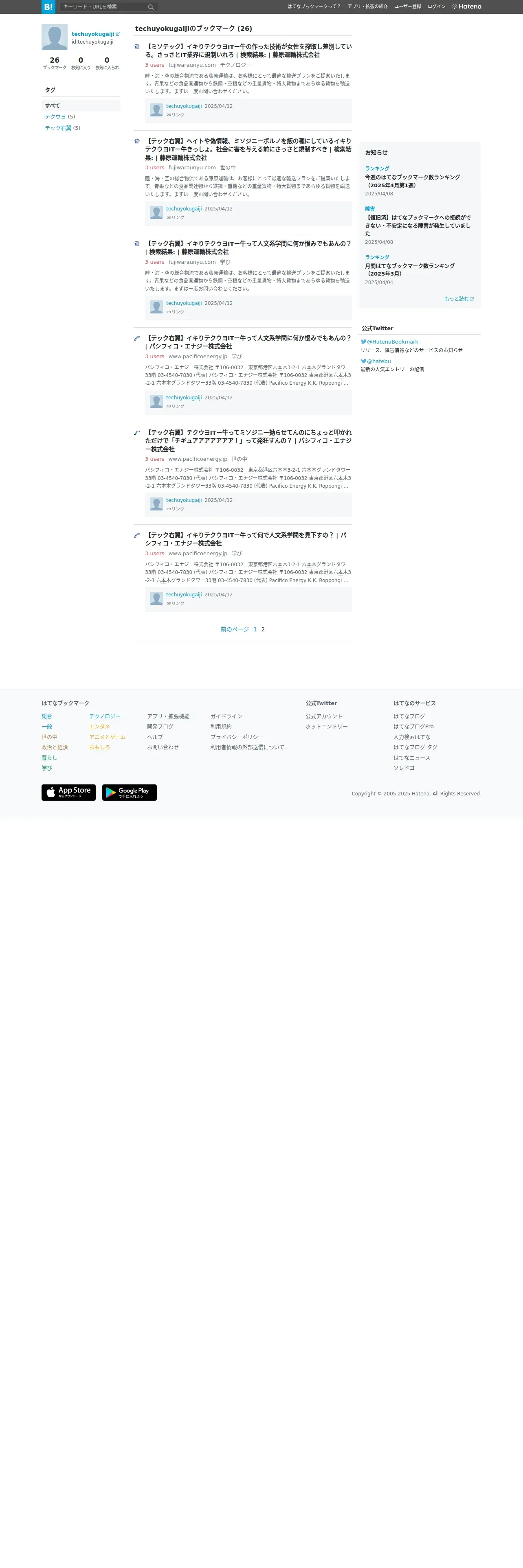Open プライバシーポリシー in footer

point(237,737)
